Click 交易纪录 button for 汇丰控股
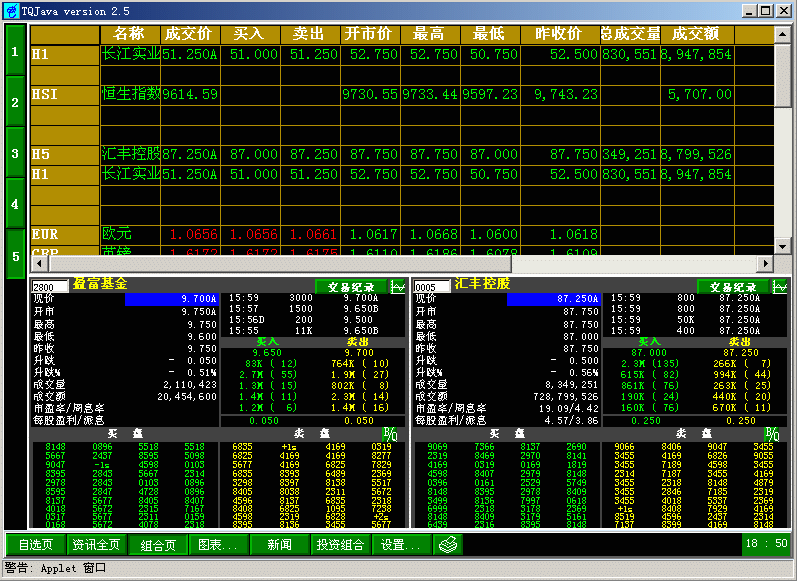This screenshot has width=797, height=581. pos(733,287)
